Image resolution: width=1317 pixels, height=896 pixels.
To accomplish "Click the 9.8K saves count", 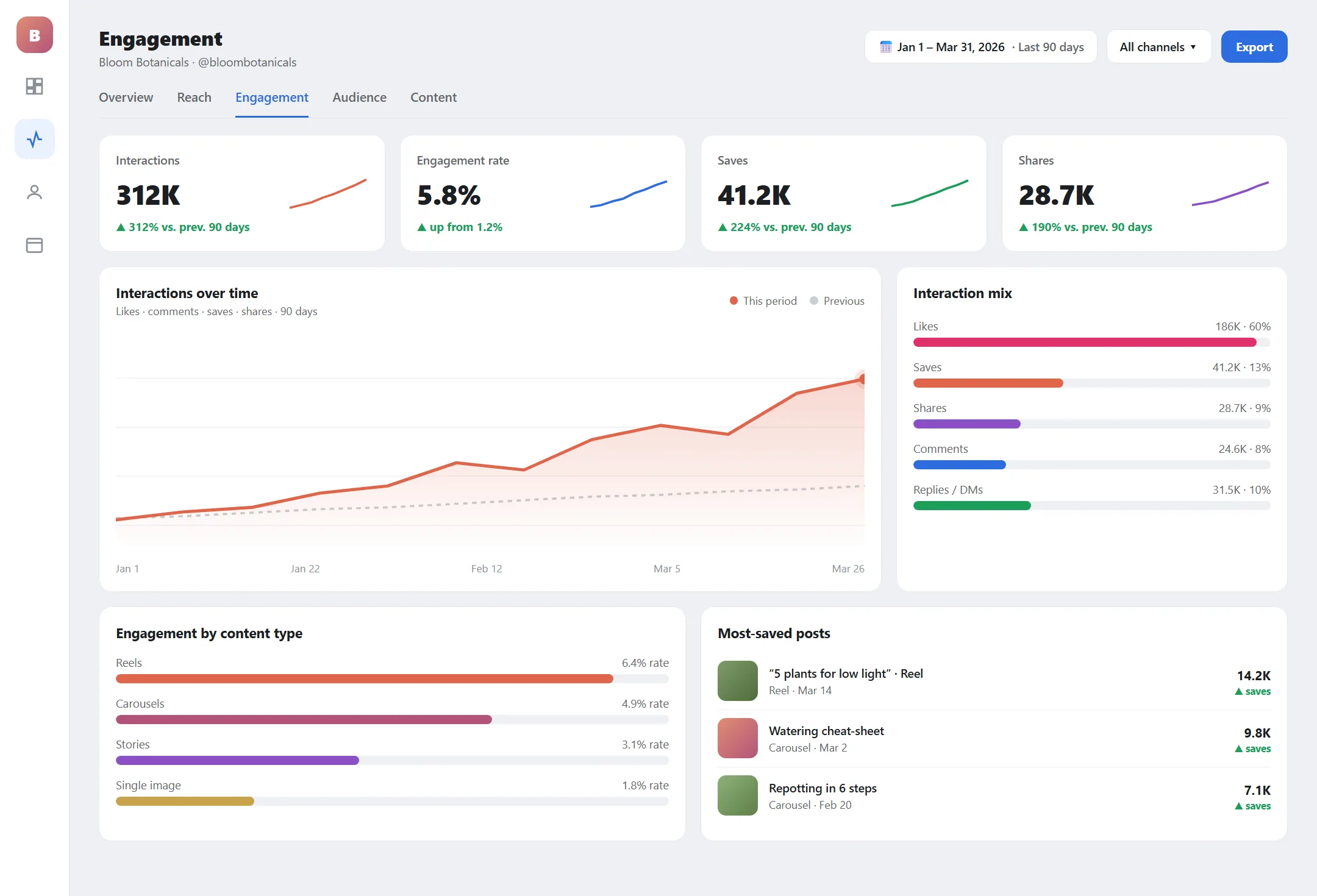I will coord(1257,733).
